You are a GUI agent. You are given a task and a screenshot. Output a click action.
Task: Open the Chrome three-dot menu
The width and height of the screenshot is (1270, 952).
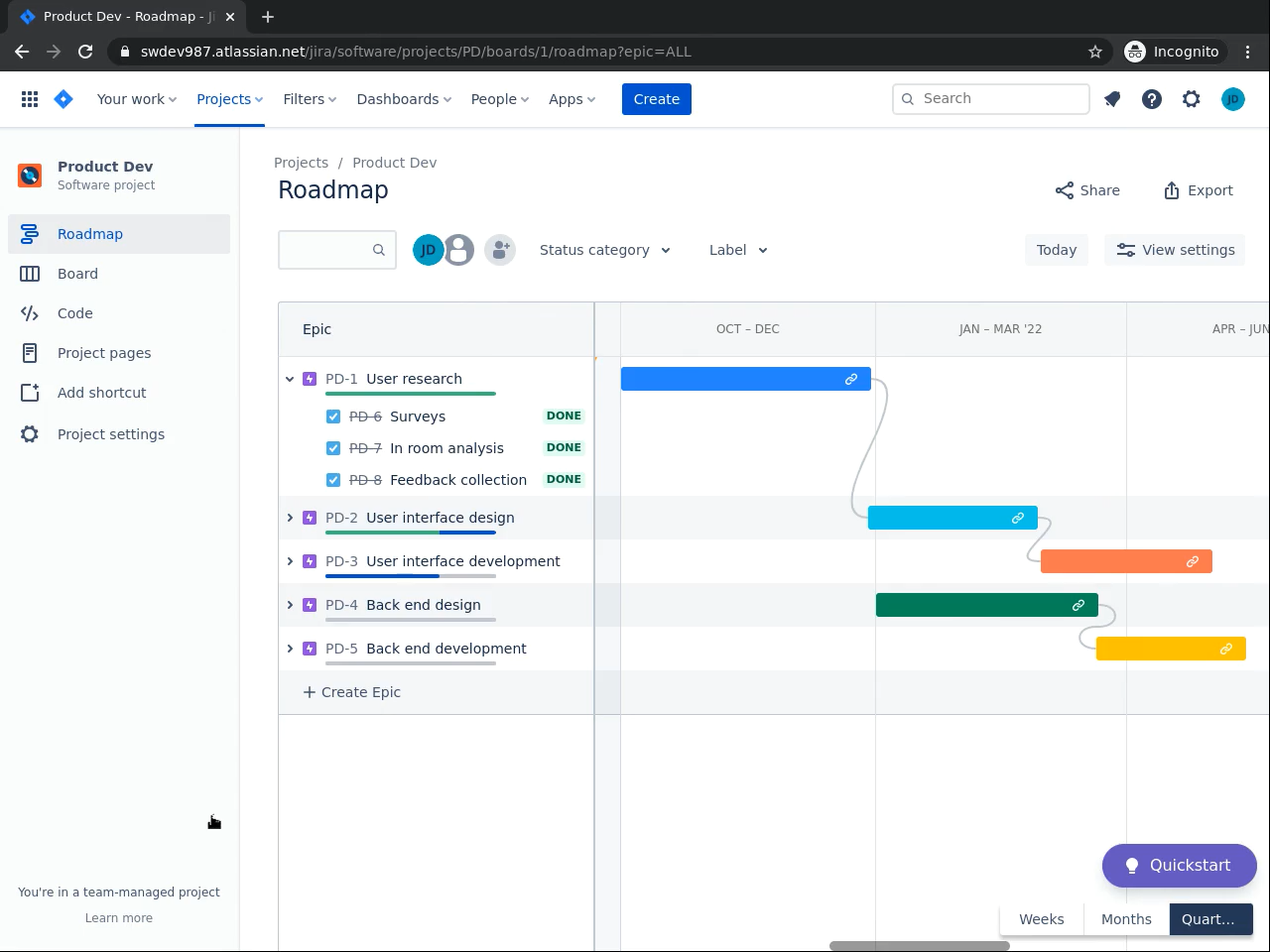tap(1248, 52)
